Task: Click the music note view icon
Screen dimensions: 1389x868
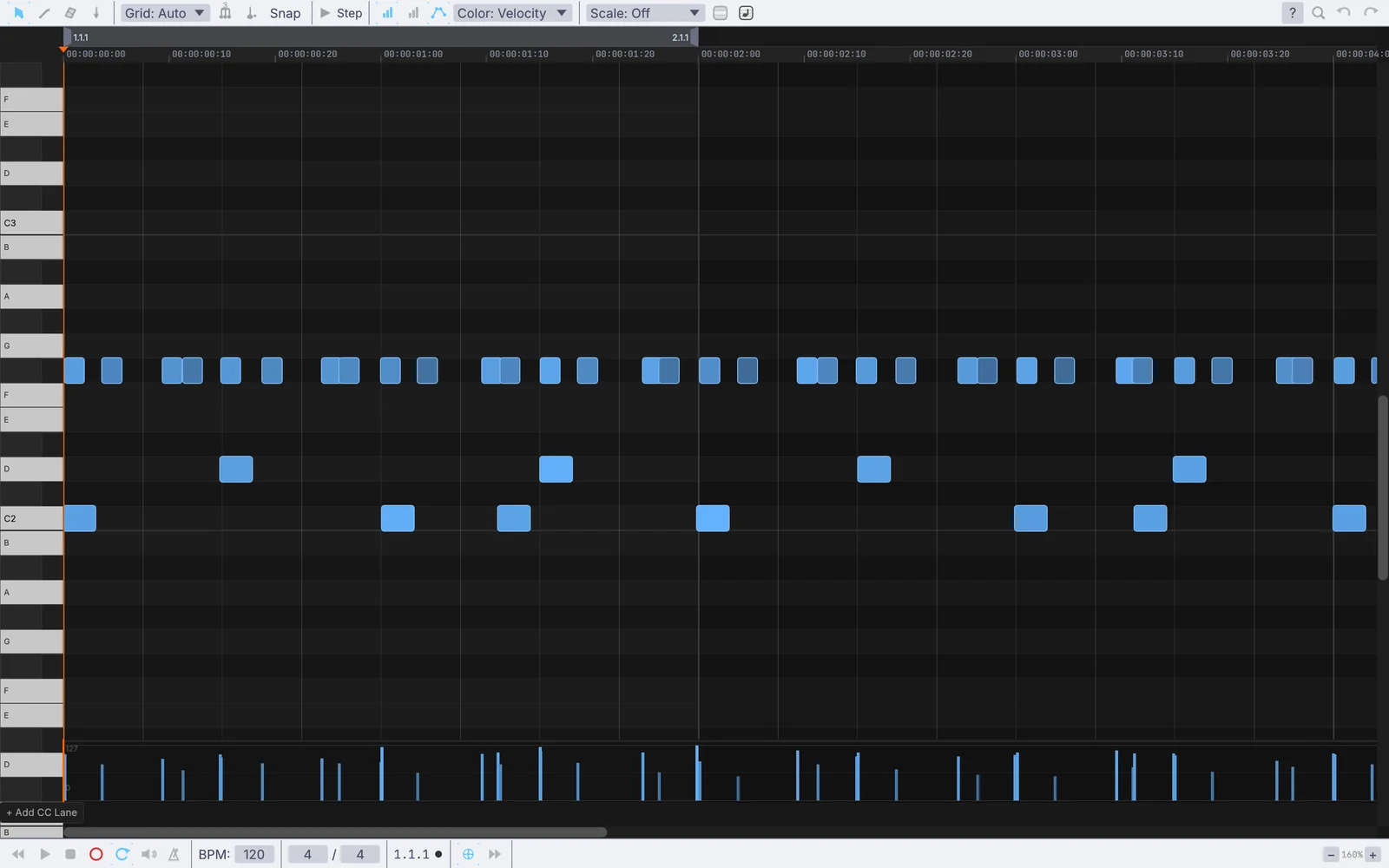Action: pos(746,13)
